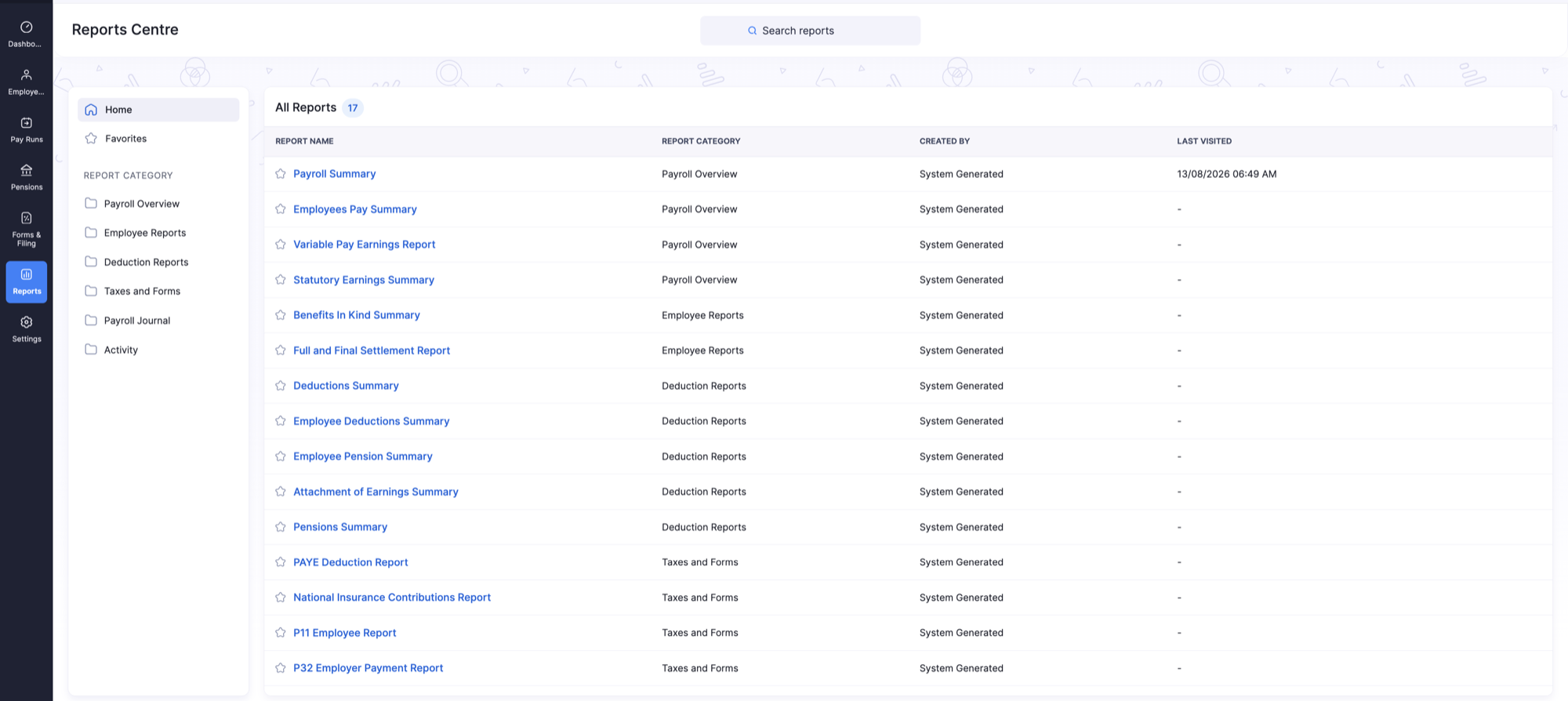Star the Benefits In Kind Summary row
The height and width of the screenshot is (701, 1568).
pos(281,314)
